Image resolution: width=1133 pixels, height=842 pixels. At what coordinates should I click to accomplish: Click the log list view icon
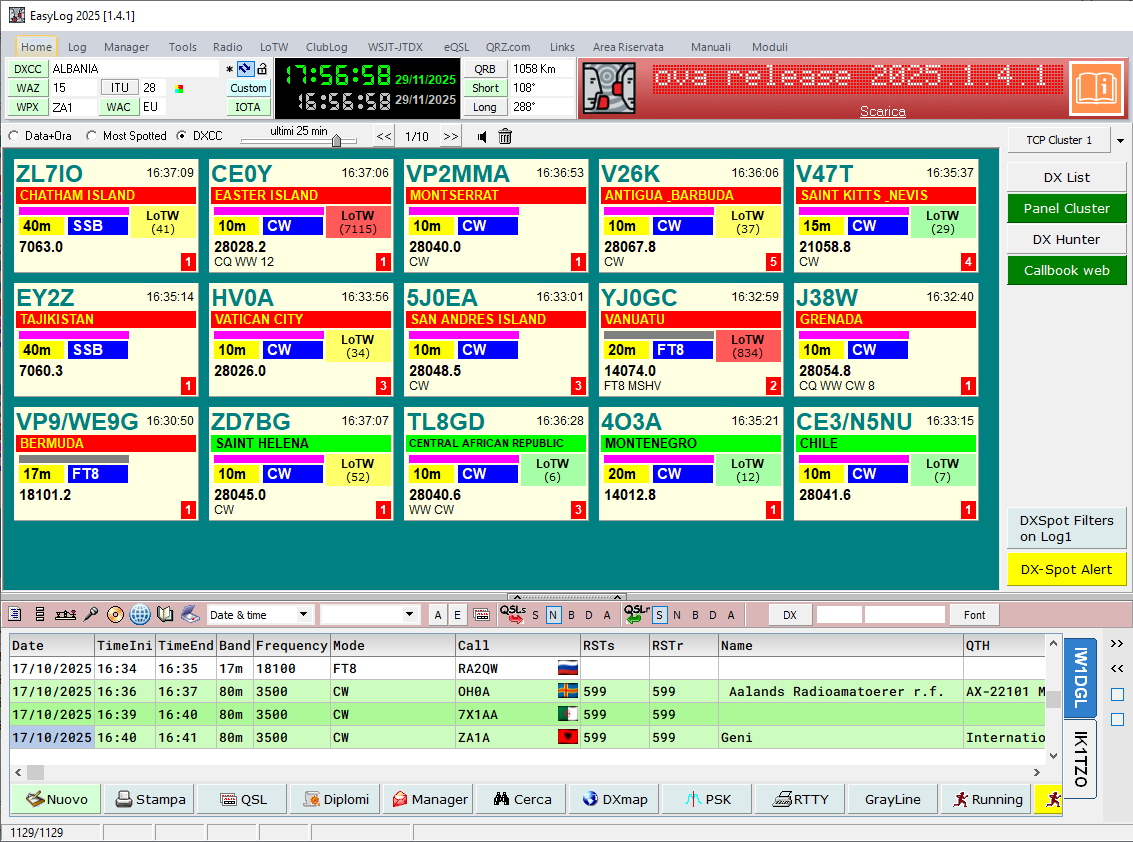tap(14, 614)
